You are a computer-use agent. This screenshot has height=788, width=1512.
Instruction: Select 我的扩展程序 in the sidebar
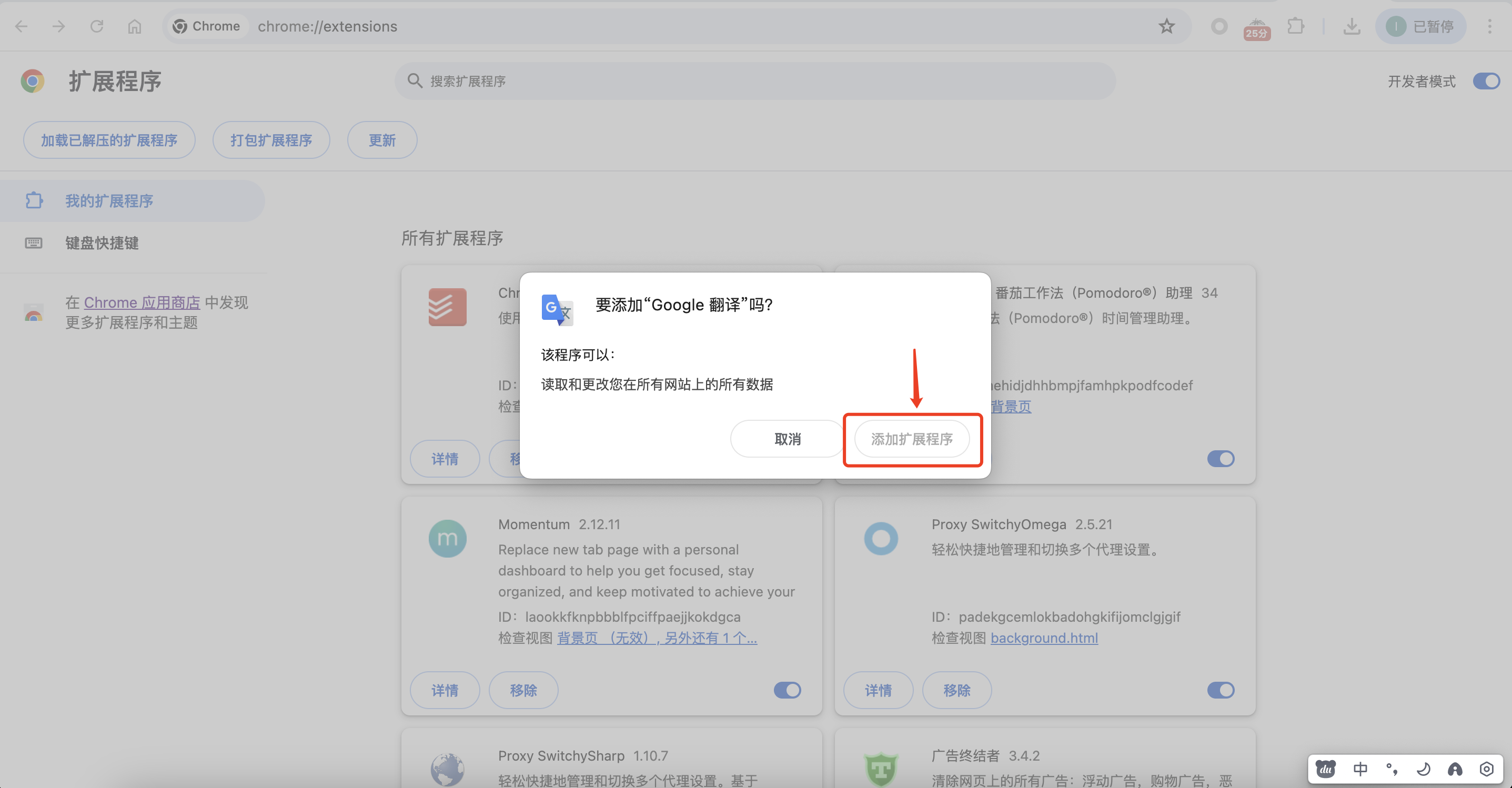(132, 200)
